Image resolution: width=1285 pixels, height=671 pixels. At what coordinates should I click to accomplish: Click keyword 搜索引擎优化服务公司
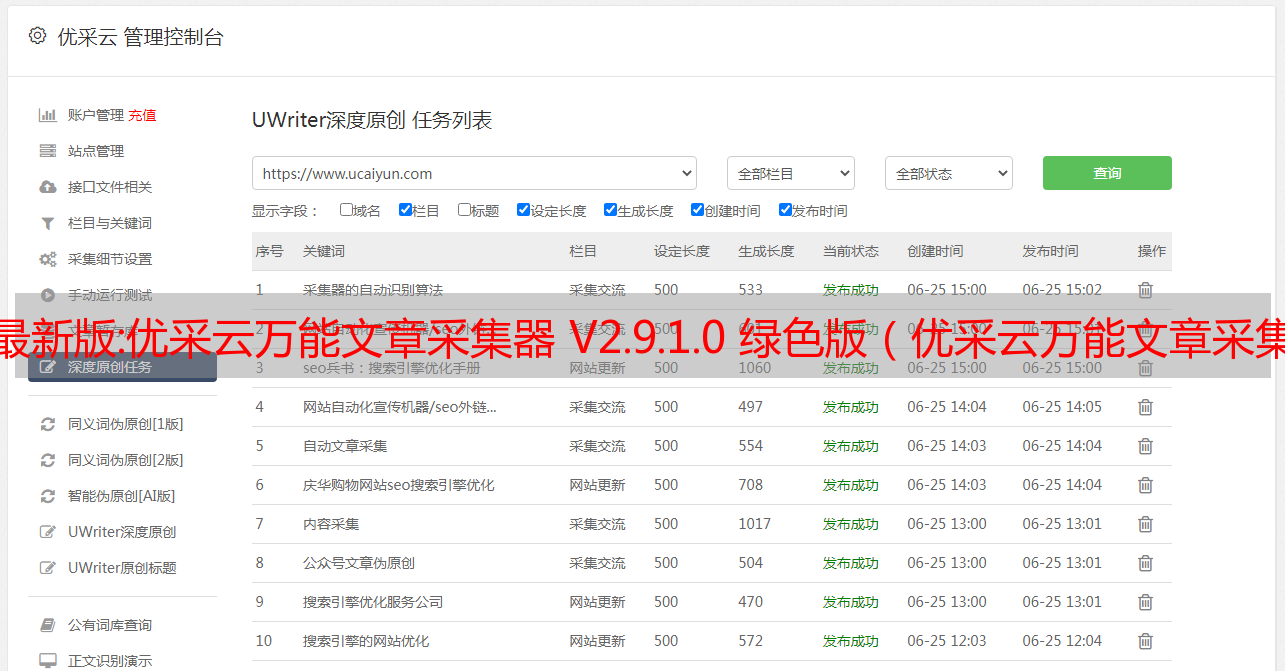tap(373, 602)
